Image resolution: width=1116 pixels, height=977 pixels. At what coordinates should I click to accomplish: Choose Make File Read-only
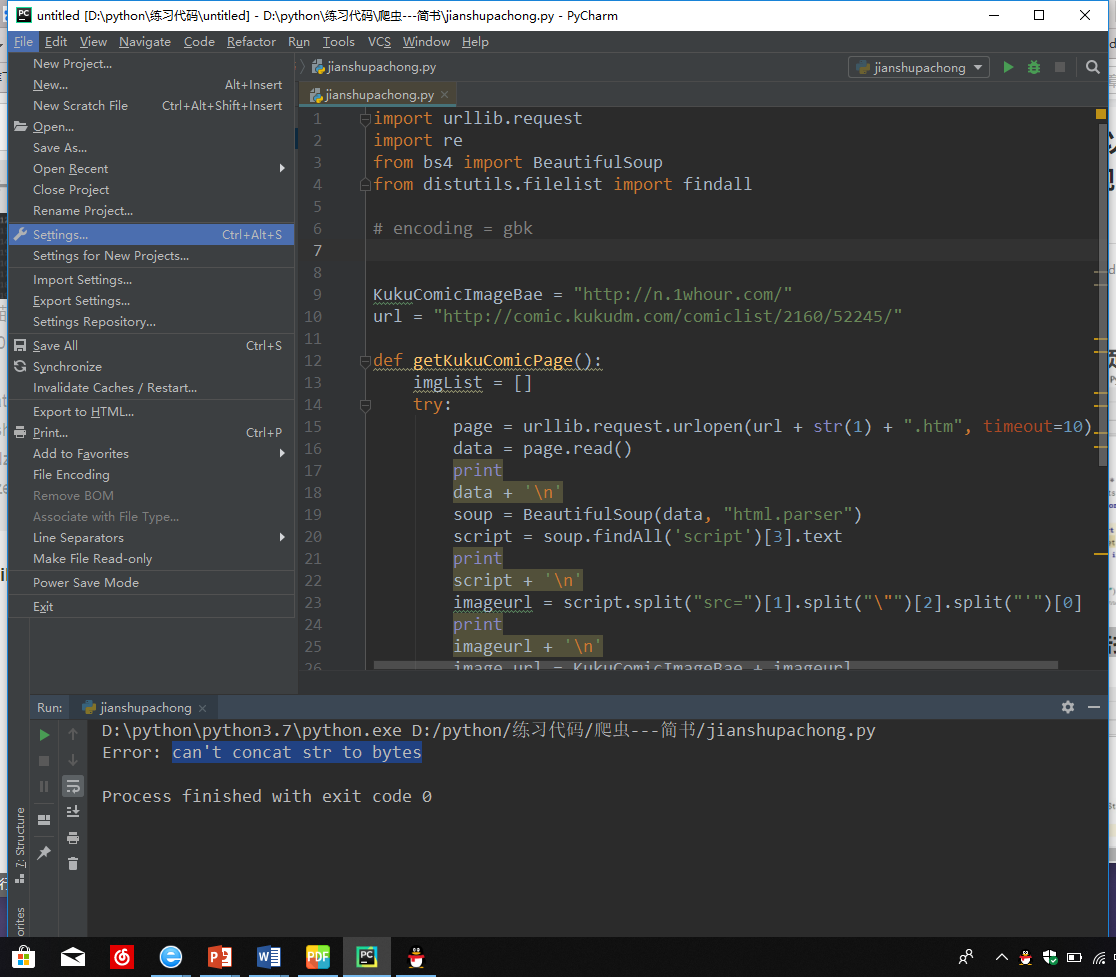152,559
